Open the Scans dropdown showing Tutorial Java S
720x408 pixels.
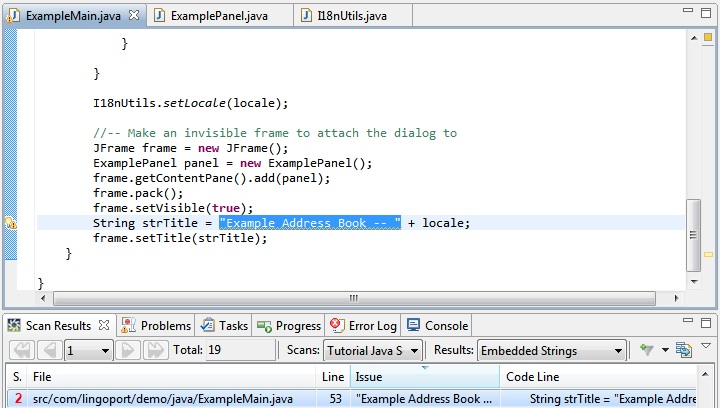413,351
